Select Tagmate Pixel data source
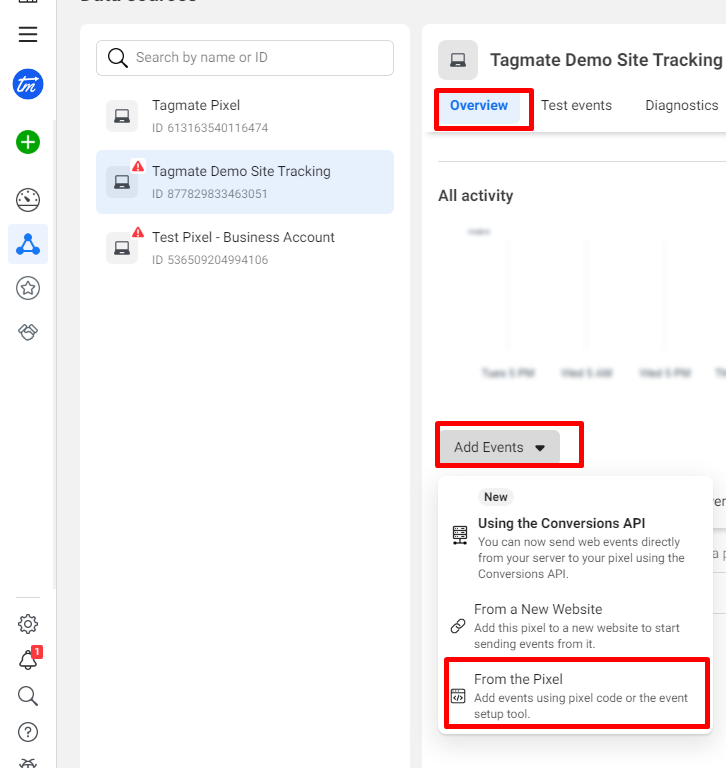This screenshot has height=768, width=726. coord(245,116)
